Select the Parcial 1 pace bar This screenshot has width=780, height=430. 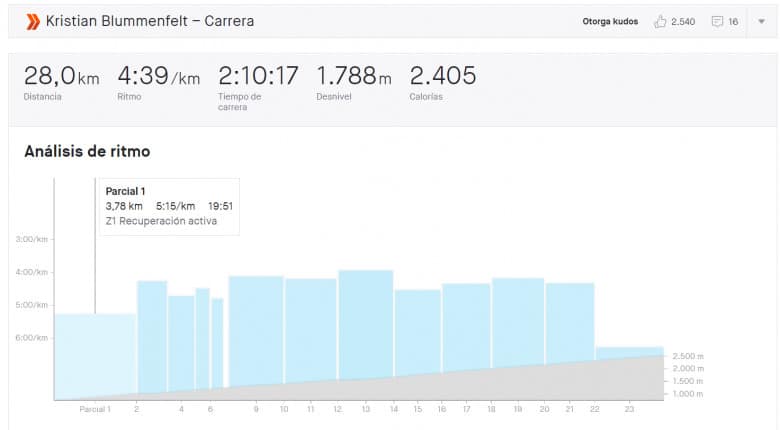pos(95,354)
